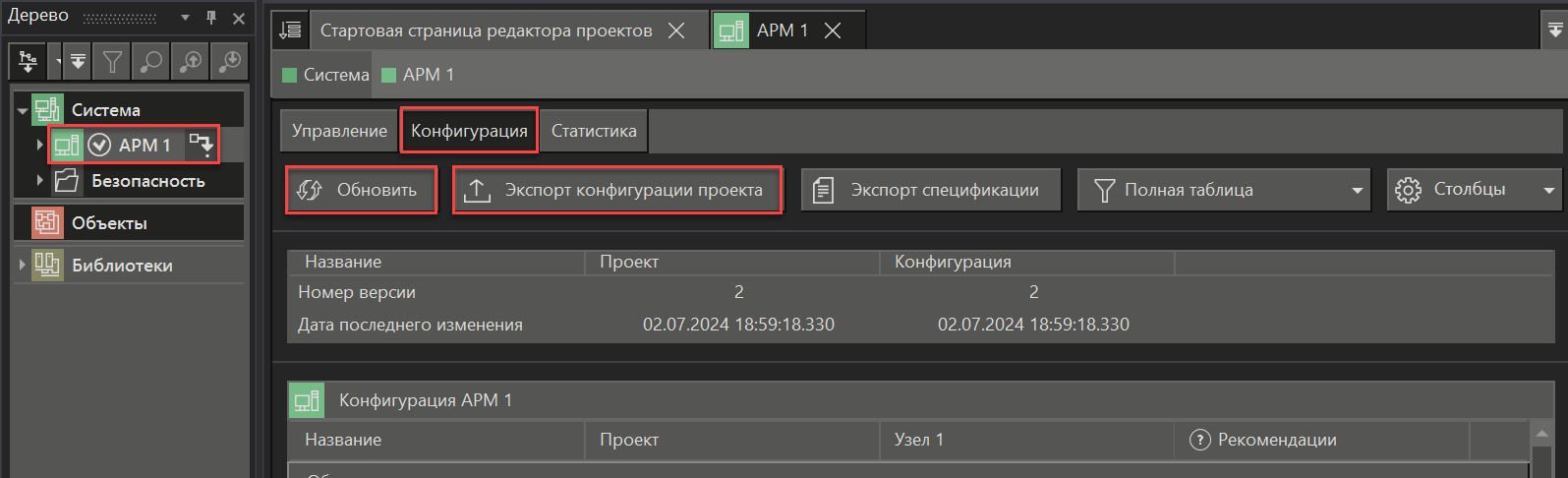This screenshot has width=1568, height=478.
Task: Expand the Библиотеки tree node
Action: (22, 266)
